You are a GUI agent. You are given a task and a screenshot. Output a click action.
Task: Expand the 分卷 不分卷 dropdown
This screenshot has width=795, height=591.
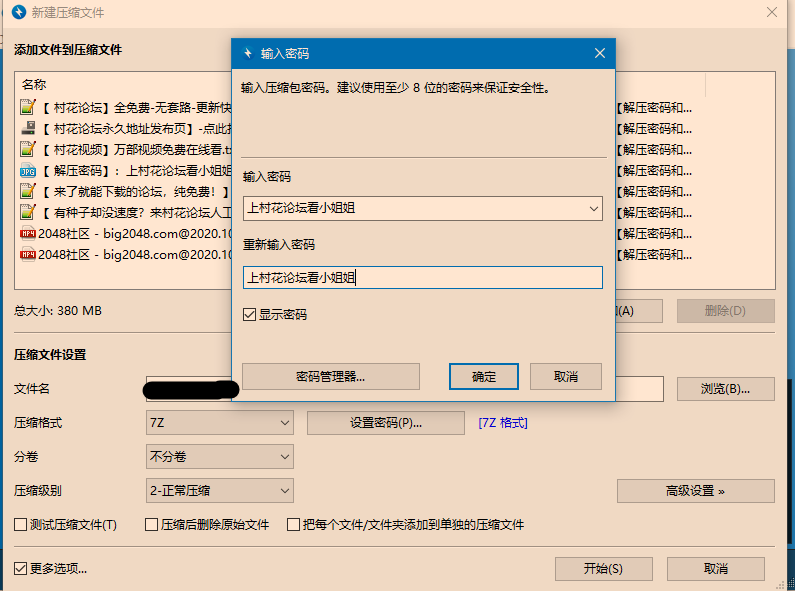[219, 457]
